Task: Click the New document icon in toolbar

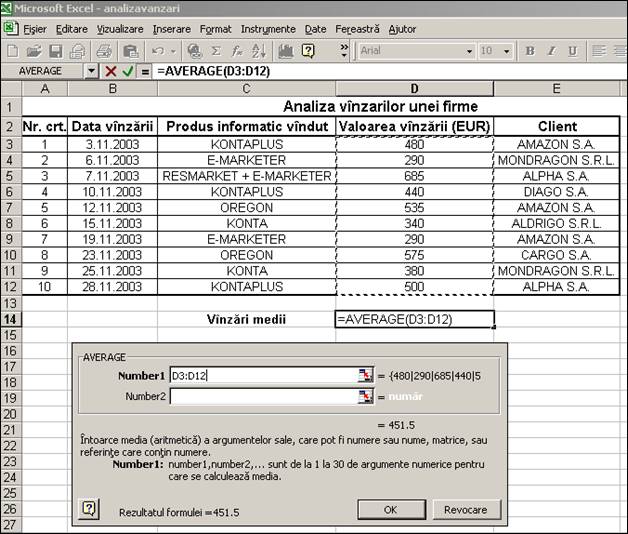Action: 13,51
